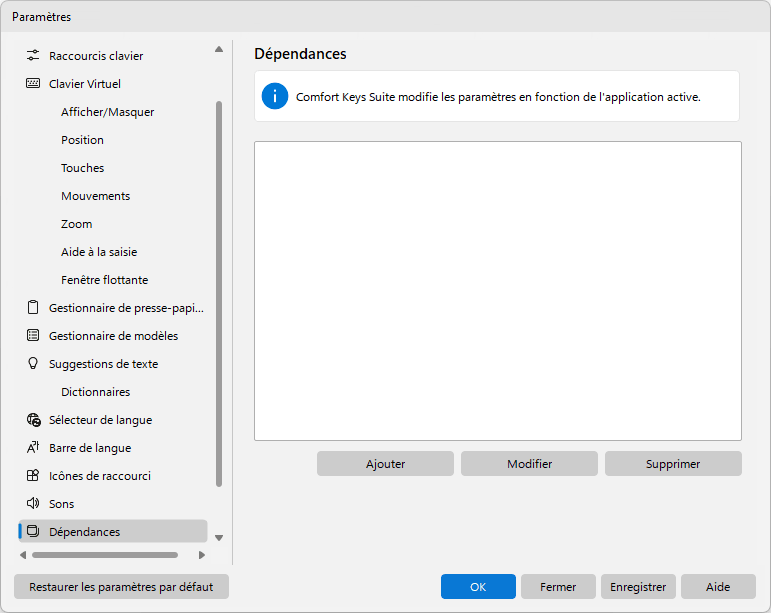Click the Comfort Keys Suite info message
The image size is (771, 613).
coord(498,97)
